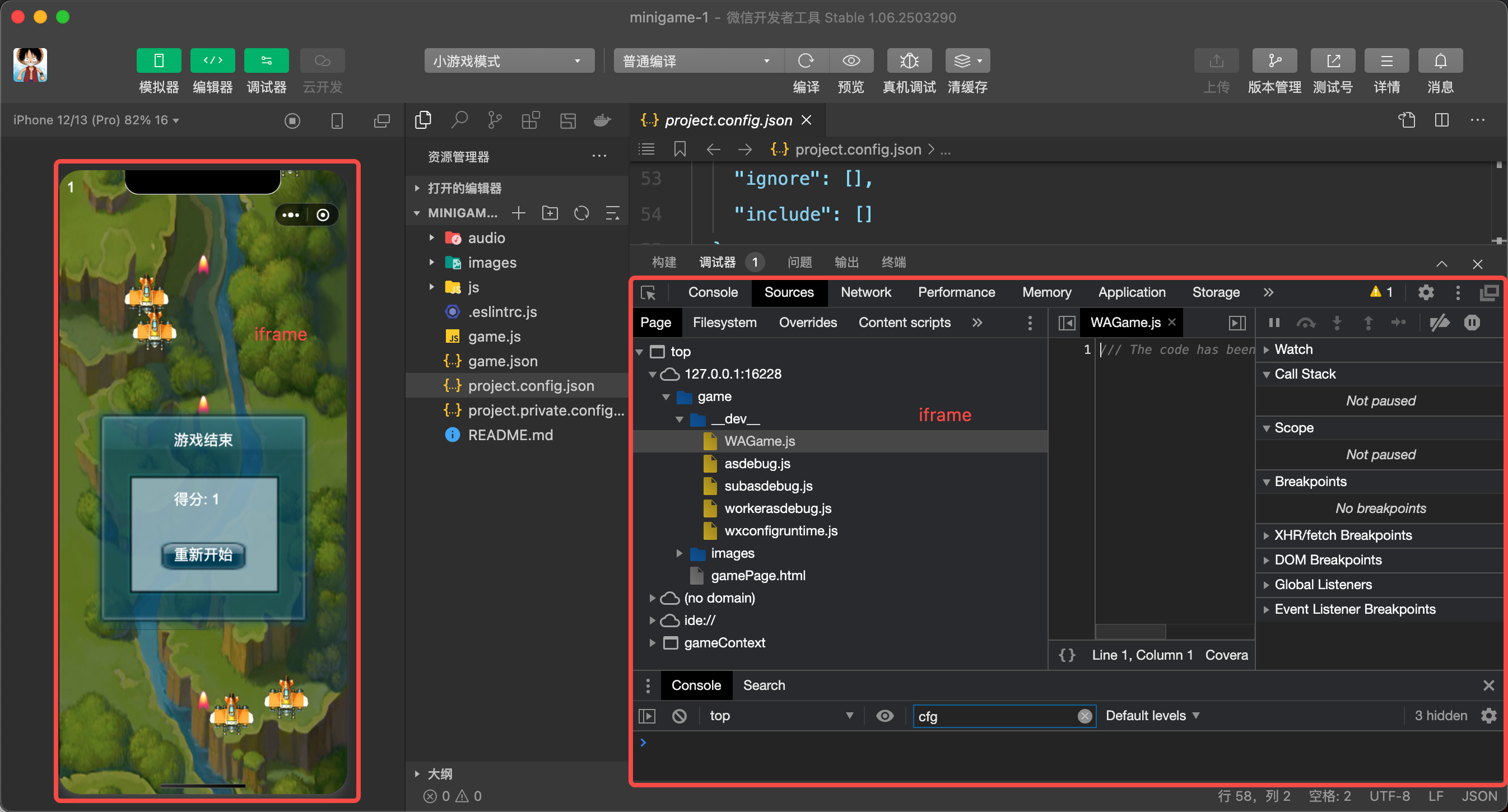Toggle the 模拟器 simulator panel

pyautogui.click(x=159, y=61)
